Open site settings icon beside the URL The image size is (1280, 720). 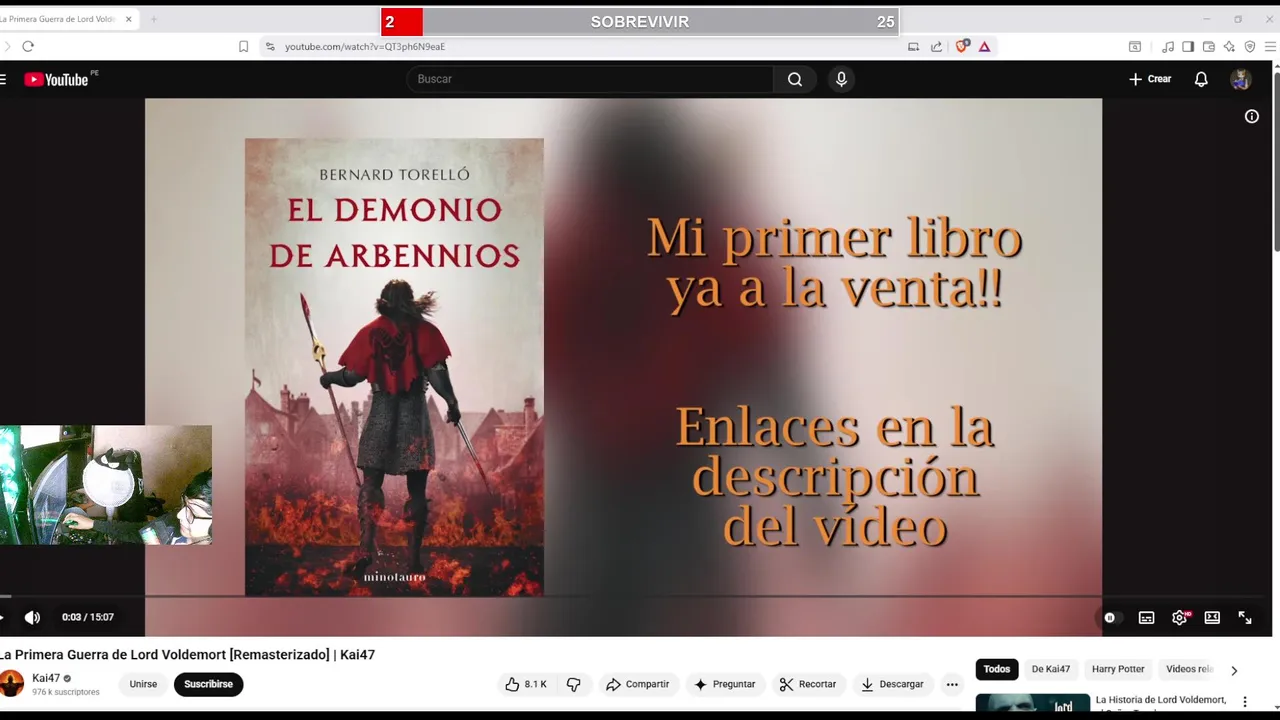[x=270, y=46]
